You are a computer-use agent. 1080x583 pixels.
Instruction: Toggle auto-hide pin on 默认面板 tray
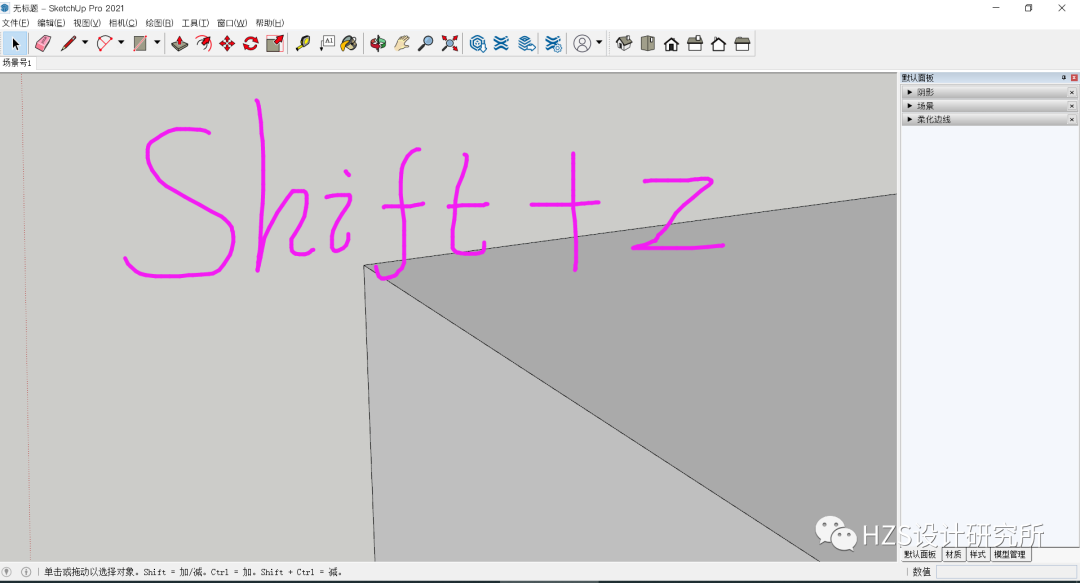tap(1063, 78)
